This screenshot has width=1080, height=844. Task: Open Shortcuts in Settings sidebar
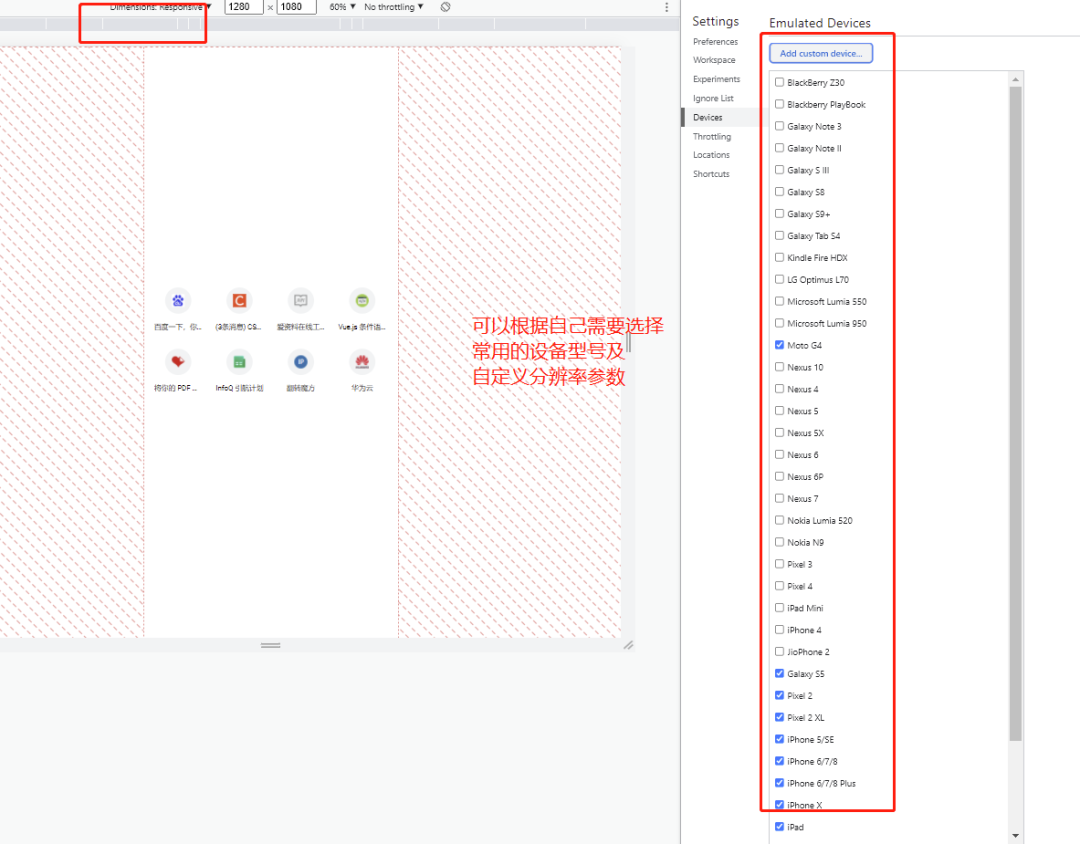tap(711, 174)
